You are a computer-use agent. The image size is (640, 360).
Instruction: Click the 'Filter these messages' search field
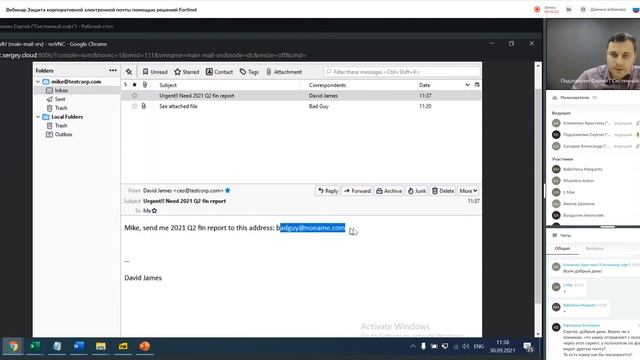click(x=402, y=72)
